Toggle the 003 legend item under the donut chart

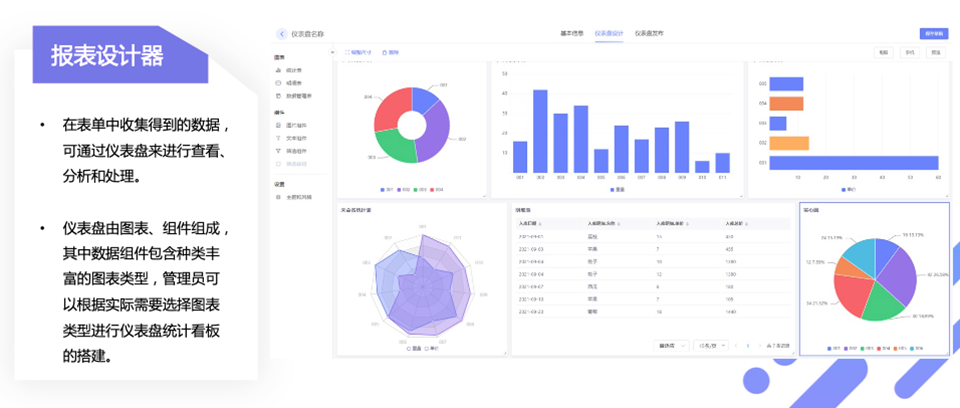[420, 190]
